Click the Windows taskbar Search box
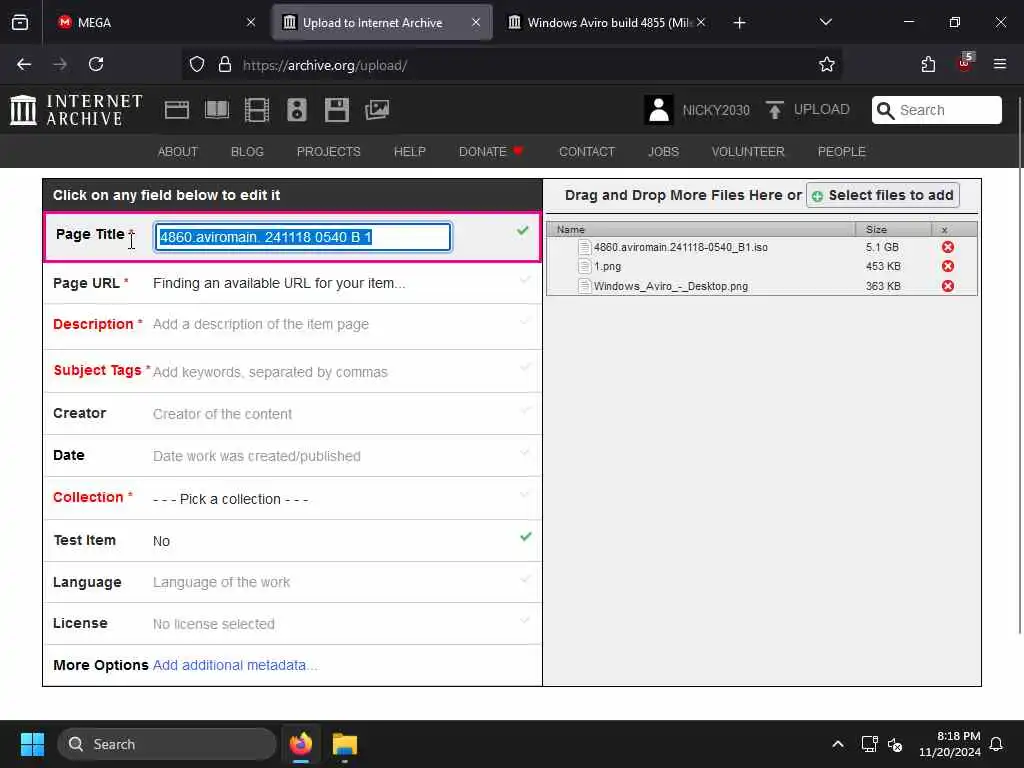Viewport: 1024px width, 768px height. pos(167,744)
